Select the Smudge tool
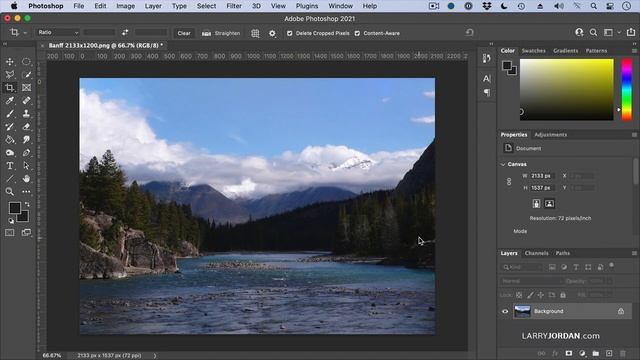This screenshot has height=360, width=640. (x=26, y=140)
